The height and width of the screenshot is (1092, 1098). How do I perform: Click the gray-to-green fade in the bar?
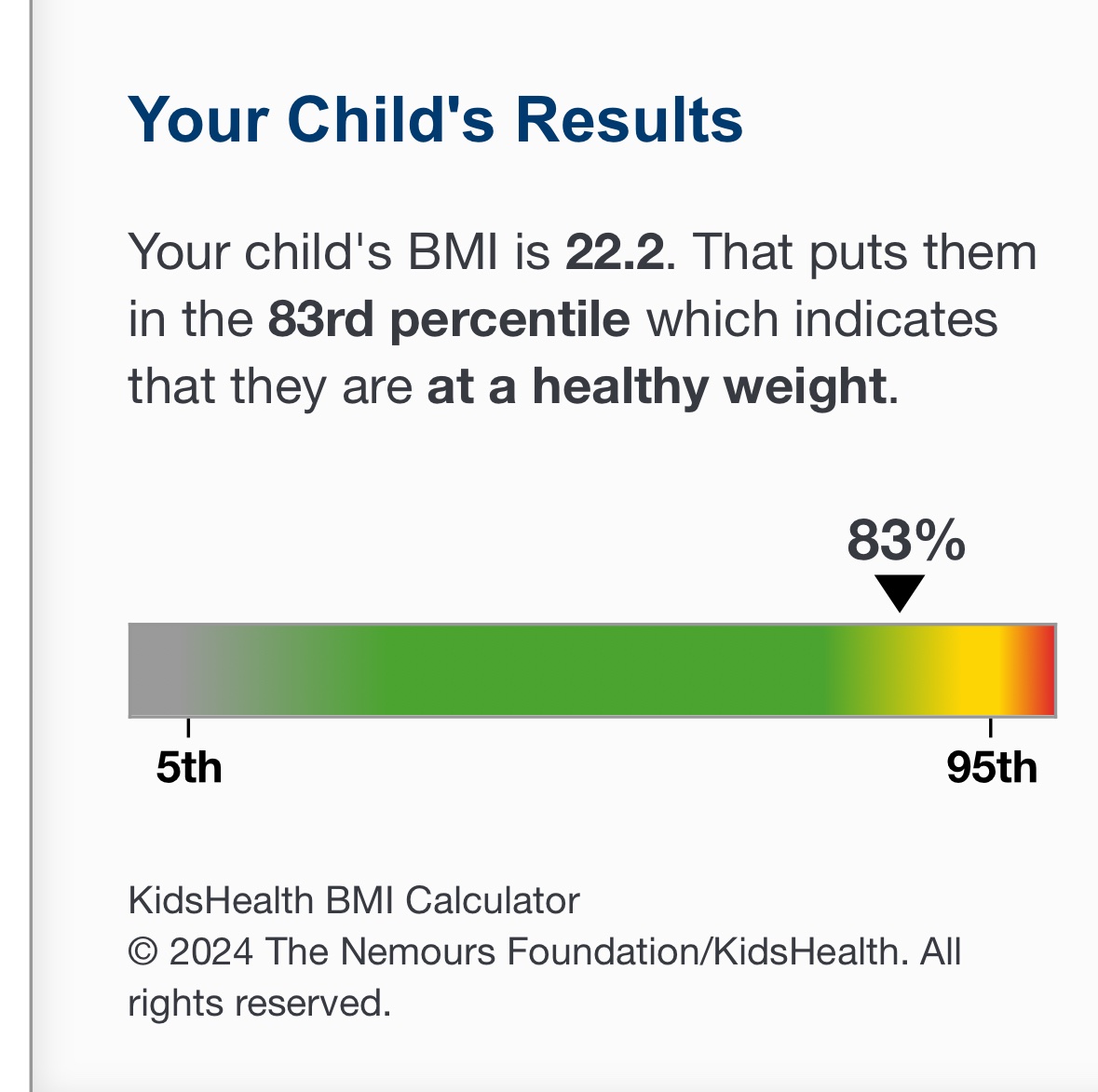pos(279,670)
